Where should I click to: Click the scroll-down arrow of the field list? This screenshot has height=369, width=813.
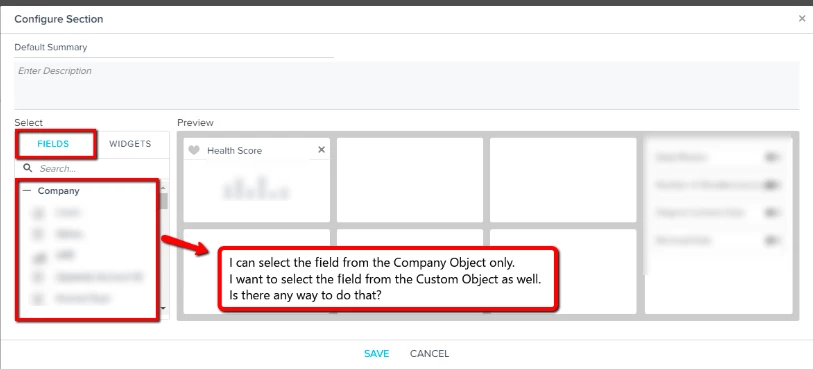point(164,308)
